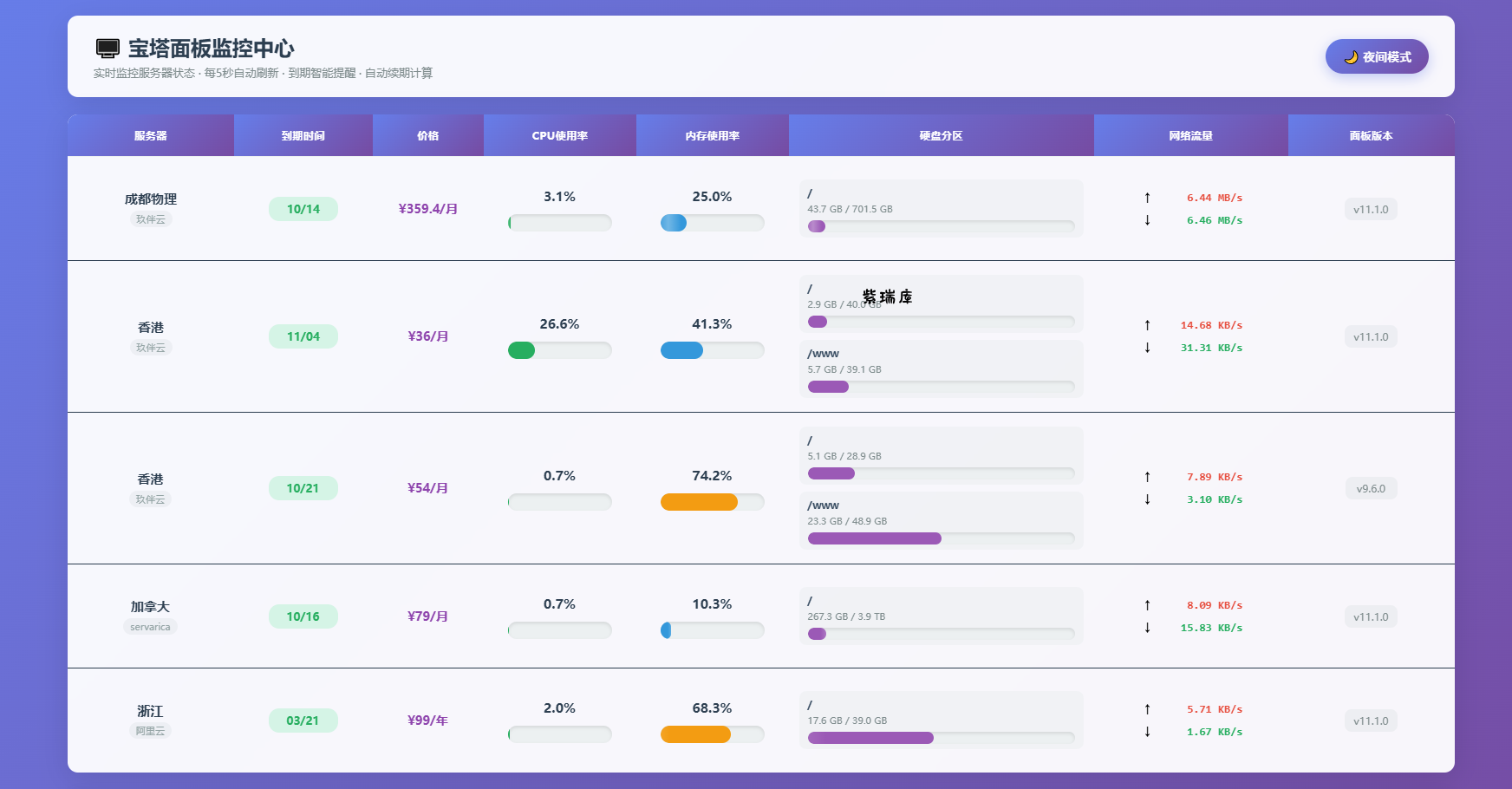
Task: Click the /www partition with 23.3 GB used
Action: coord(941,520)
